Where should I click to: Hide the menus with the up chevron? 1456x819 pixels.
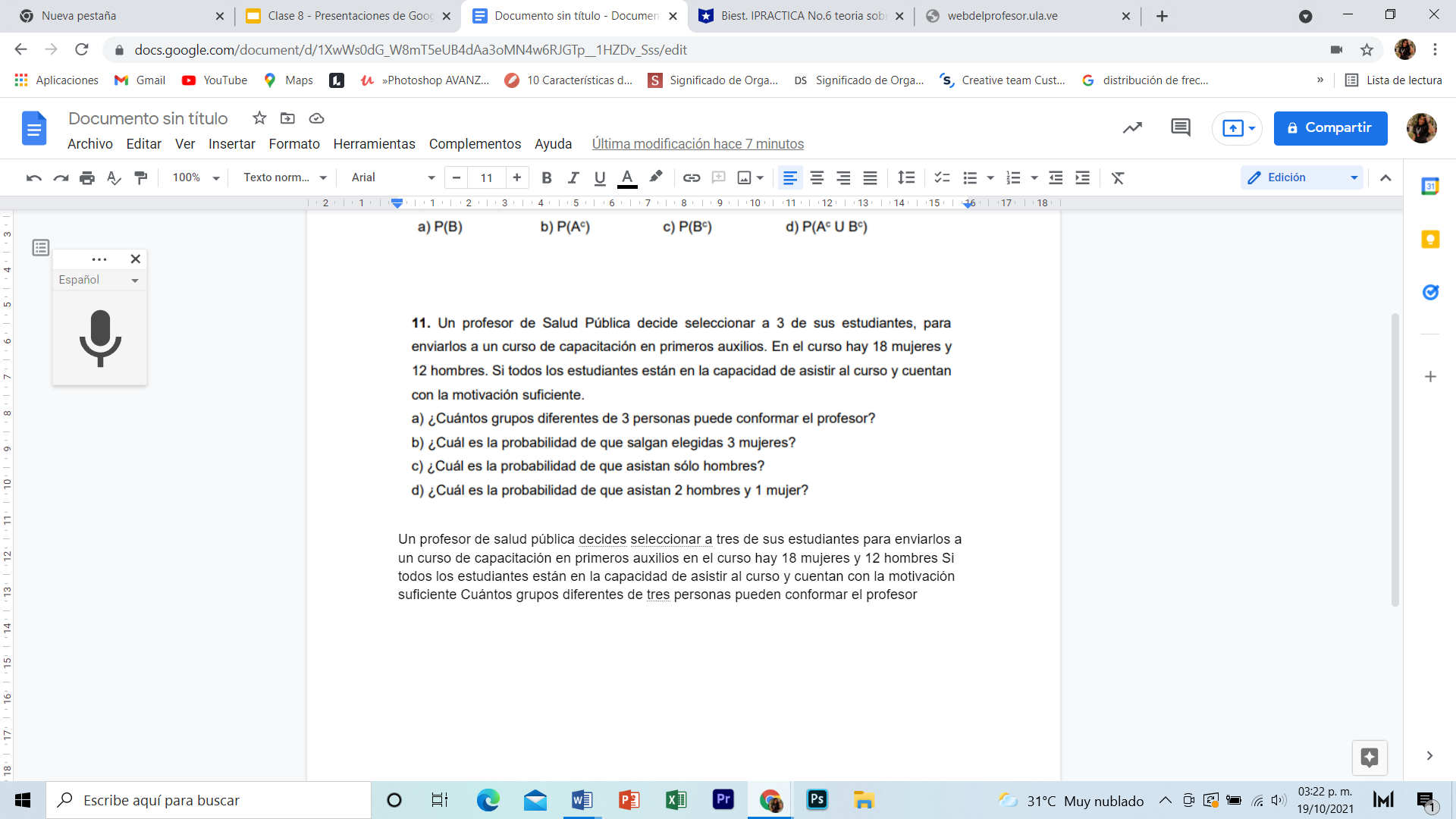(x=1385, y=177)
